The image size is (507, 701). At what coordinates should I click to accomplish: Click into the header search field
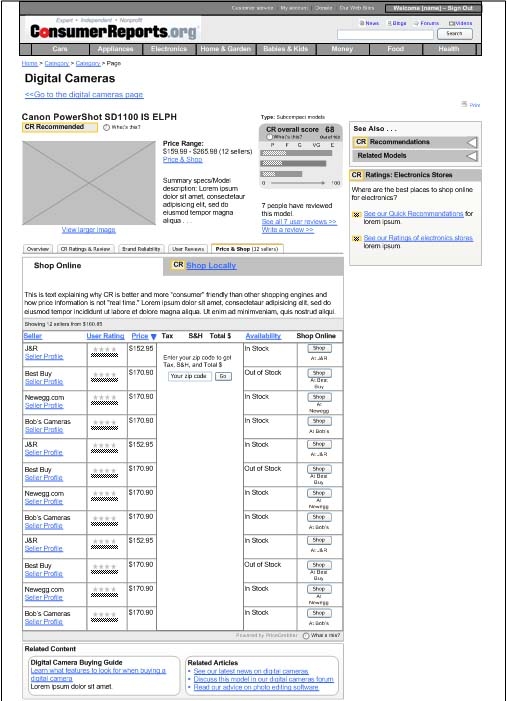click(385, 34)
